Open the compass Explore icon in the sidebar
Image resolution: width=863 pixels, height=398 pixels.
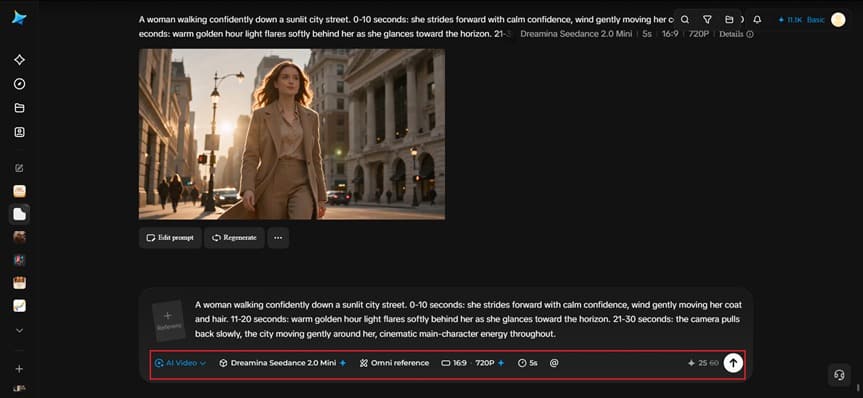point(19,84)
